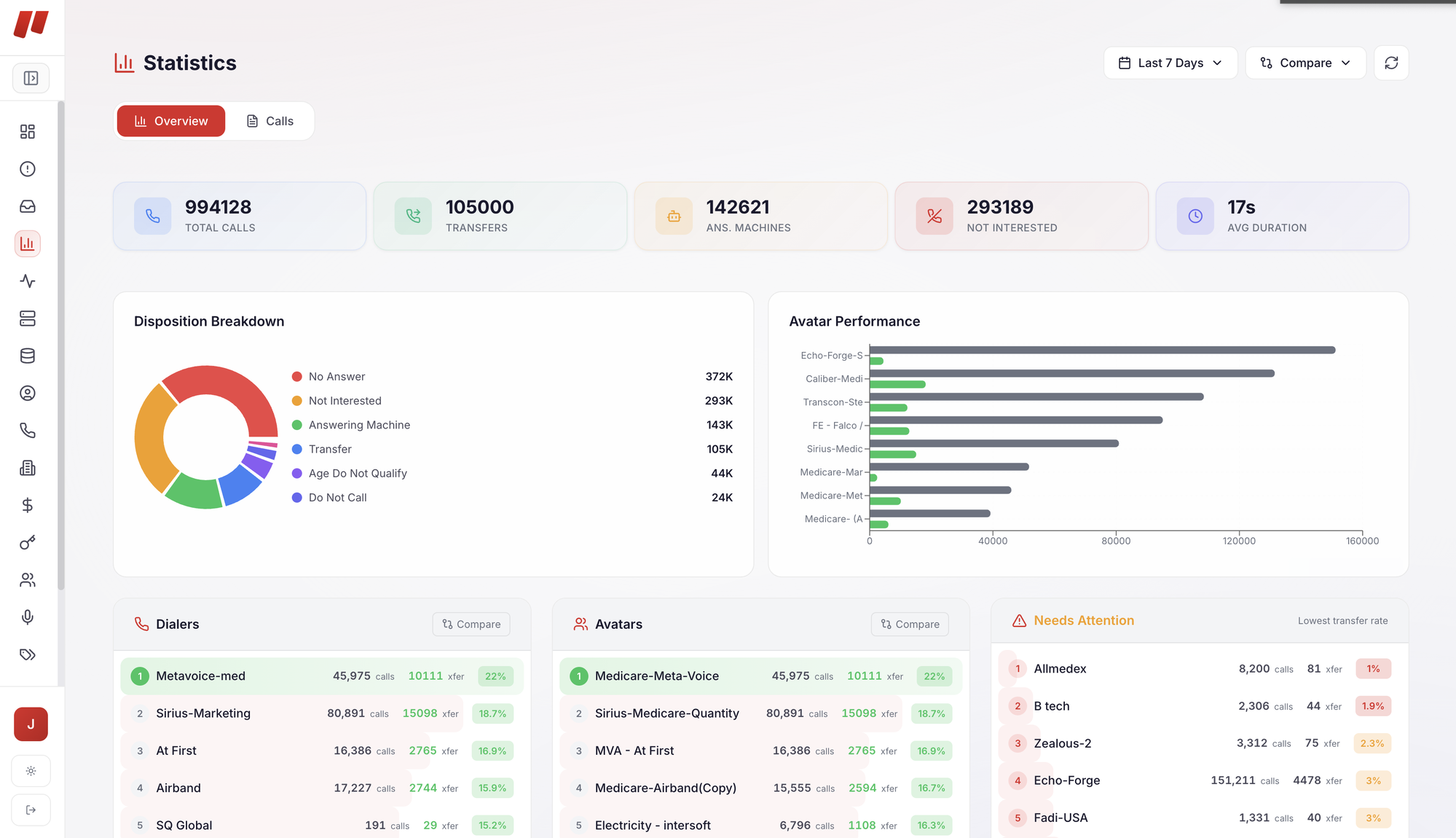Toggle the sidebar collapse panel icon
The image size is (1456, 838).
tap(31, 78)
